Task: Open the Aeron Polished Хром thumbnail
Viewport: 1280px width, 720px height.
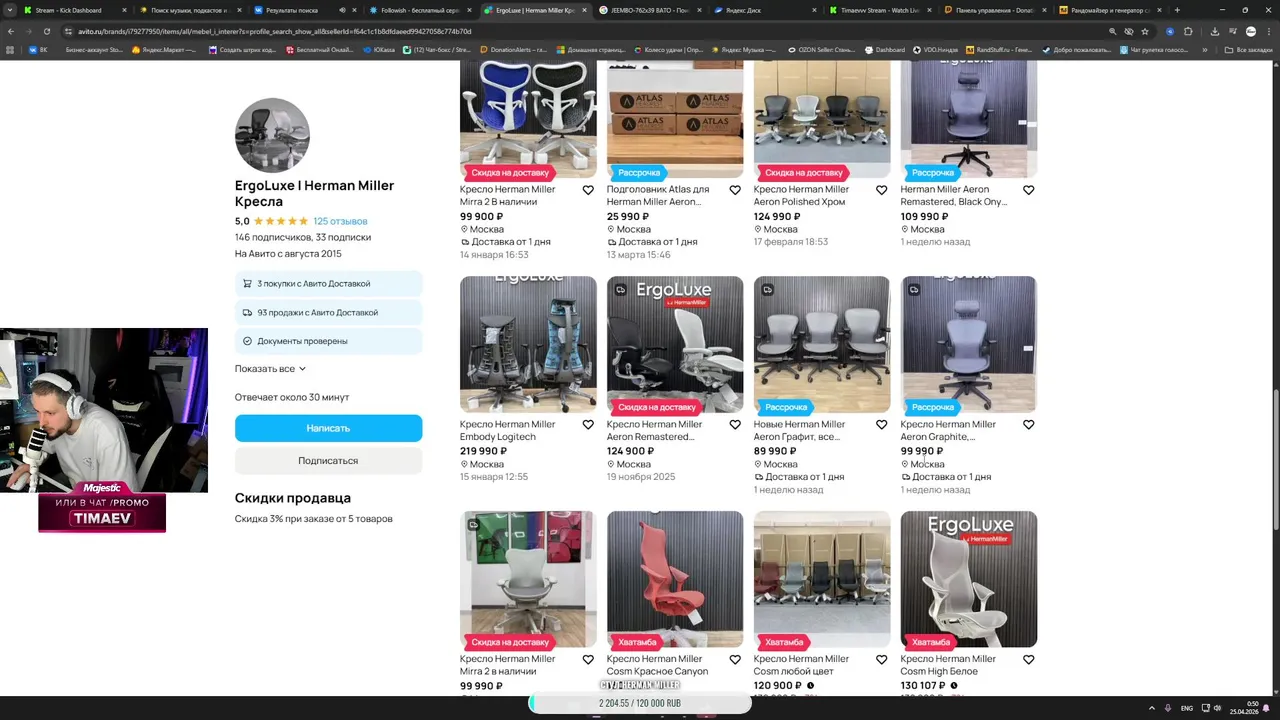Action: tap(822, 119)
